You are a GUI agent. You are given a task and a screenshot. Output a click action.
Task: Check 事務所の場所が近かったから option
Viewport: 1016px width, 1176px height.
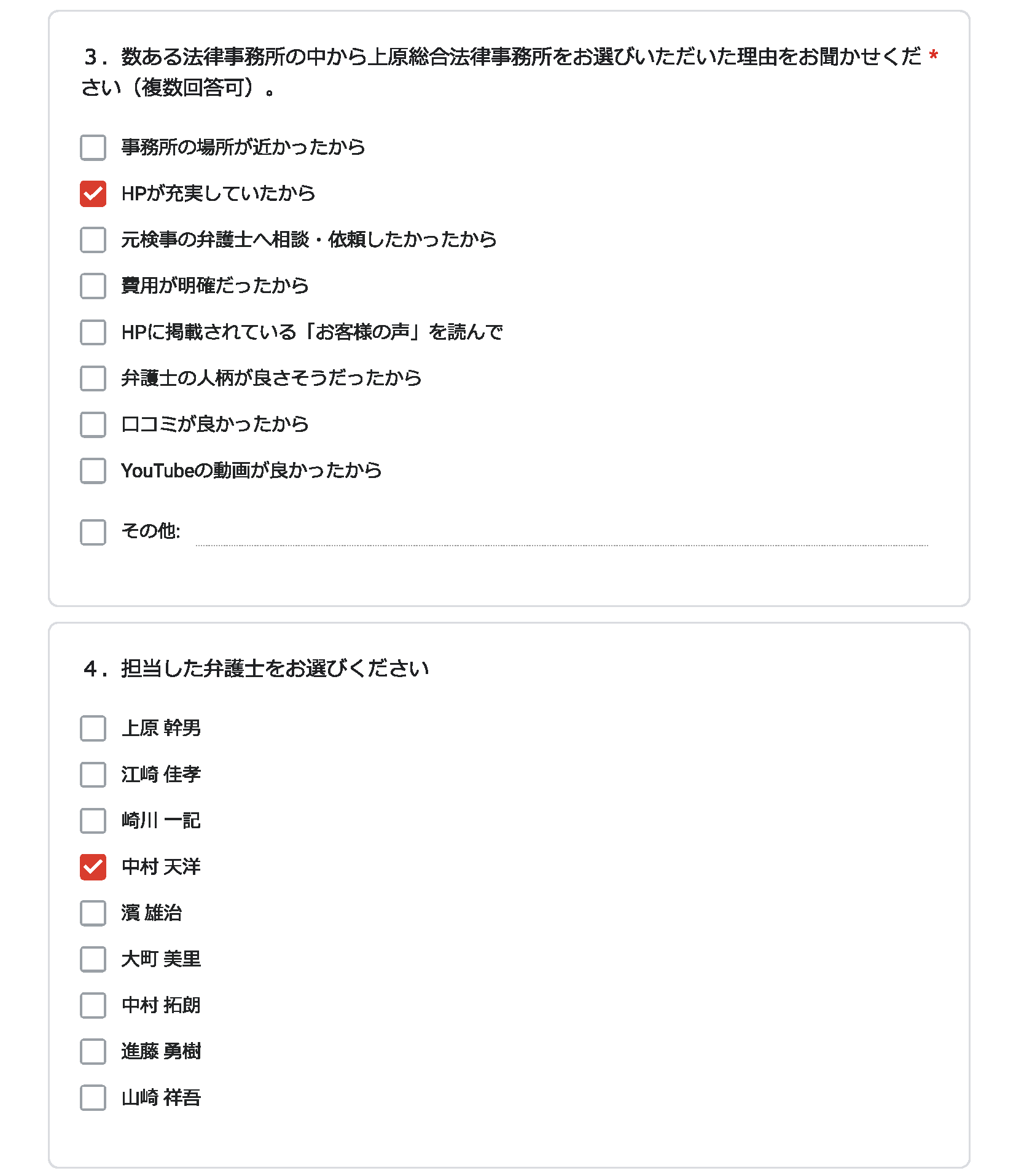click(x=93, y=147)
